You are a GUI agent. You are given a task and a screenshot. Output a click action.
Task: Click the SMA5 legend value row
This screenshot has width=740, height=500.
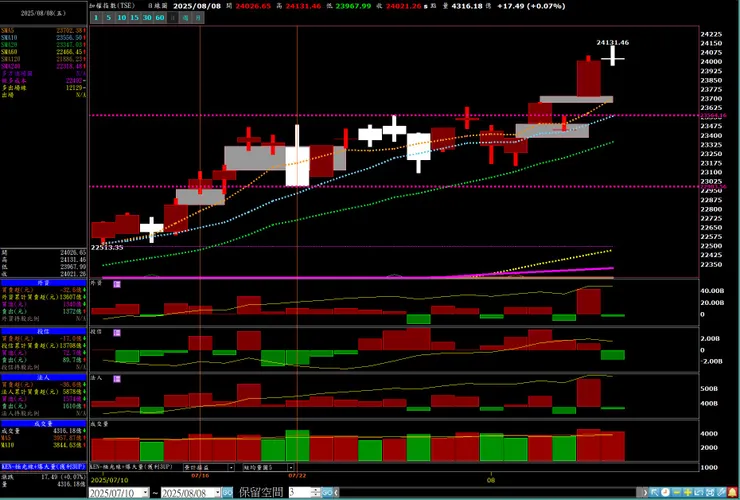43,30
